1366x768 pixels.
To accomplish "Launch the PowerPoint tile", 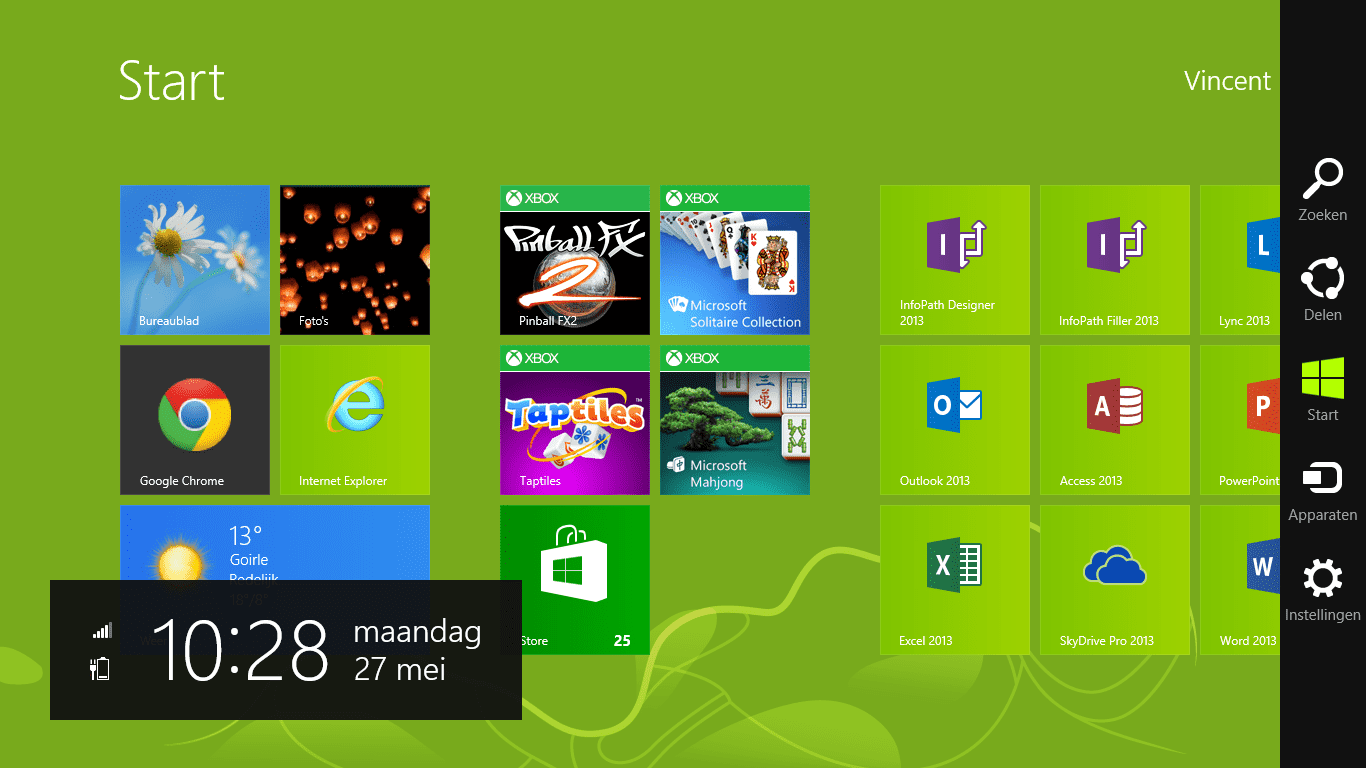I will [x=1240, y=420].
